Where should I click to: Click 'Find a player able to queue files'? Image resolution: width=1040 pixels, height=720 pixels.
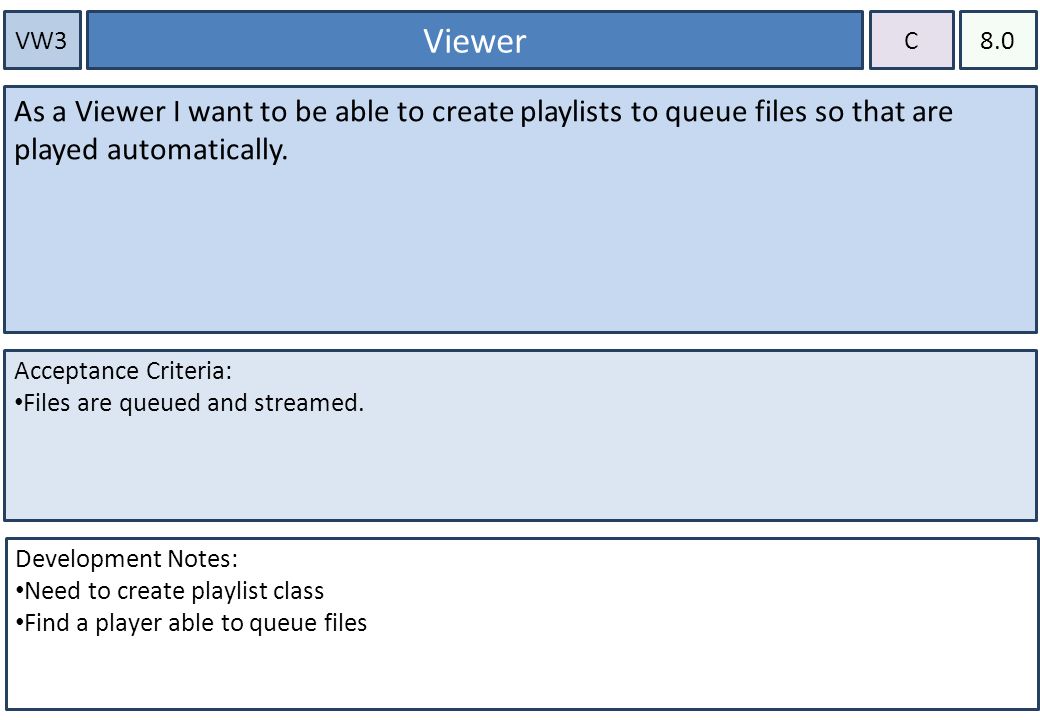(x=191, y=623)
